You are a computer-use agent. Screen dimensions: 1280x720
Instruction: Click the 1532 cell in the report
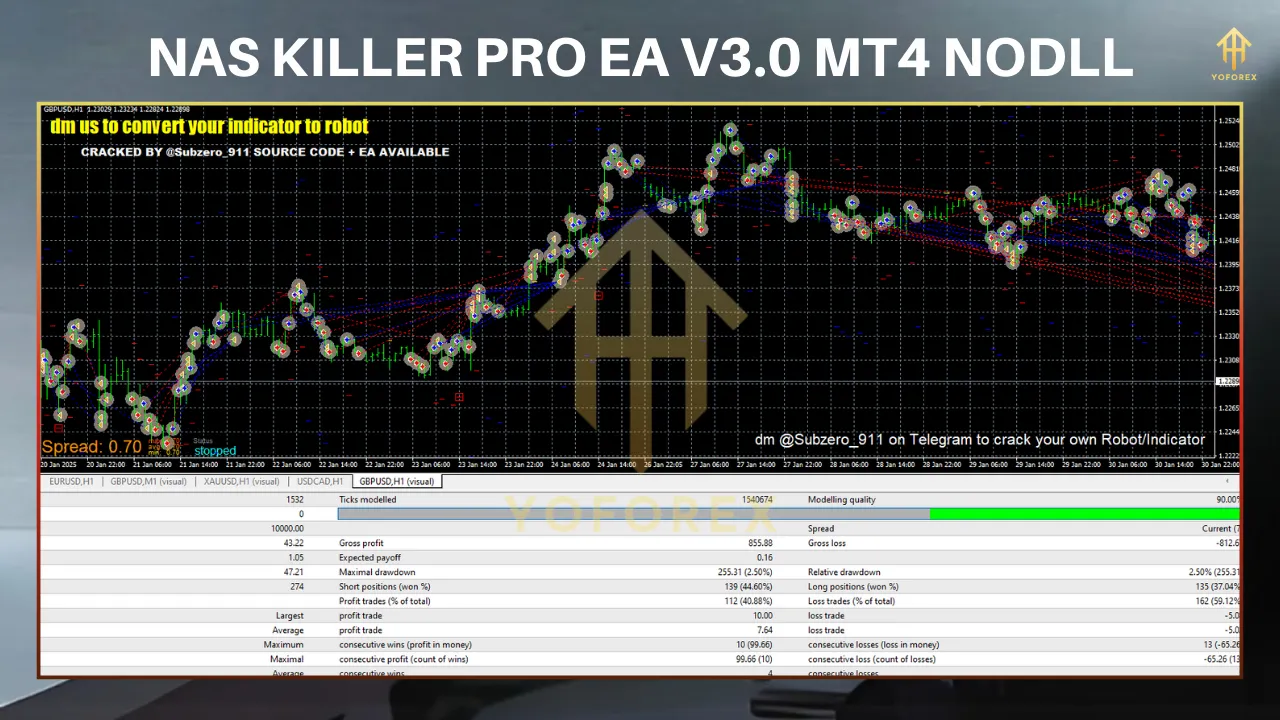click(x=295, y=499)
